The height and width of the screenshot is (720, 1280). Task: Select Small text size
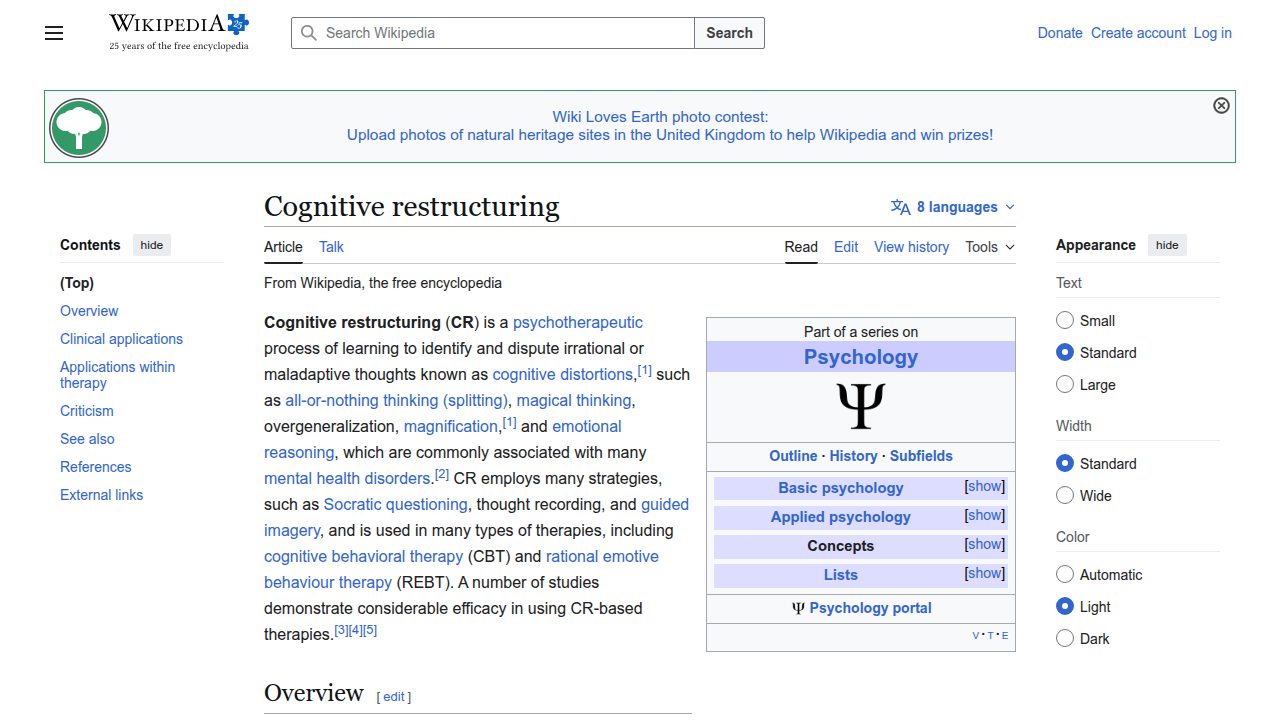1065,321
